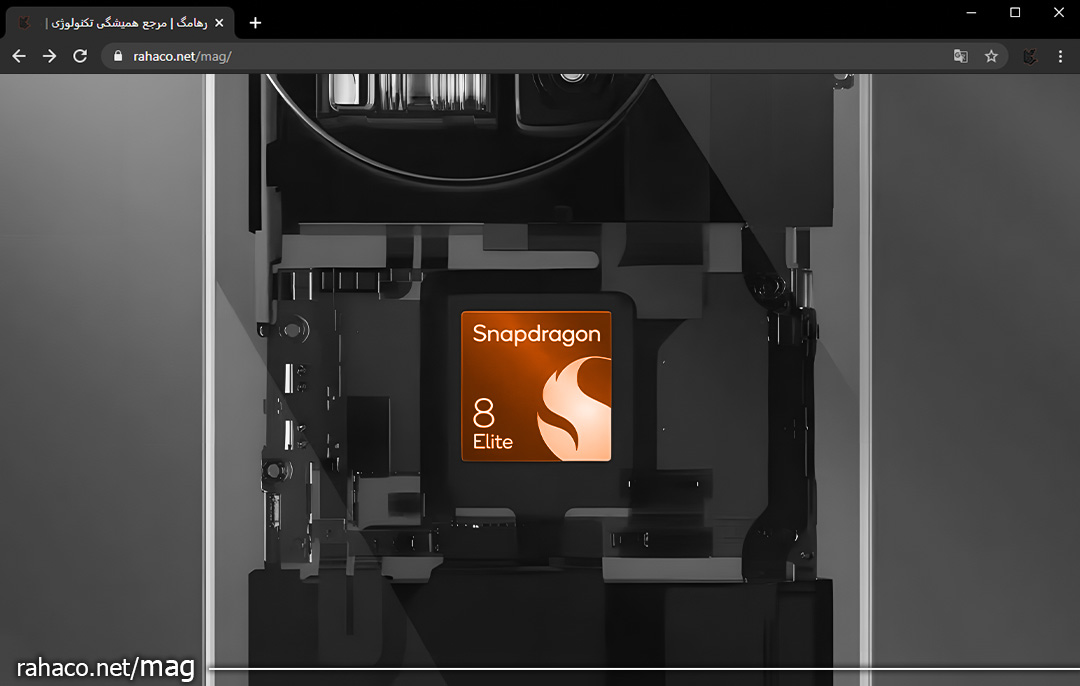Screen dimensions: 1080x686
Task: Click the orange Snapdragon 8 Elite chip
Action: tap(536, 386)
